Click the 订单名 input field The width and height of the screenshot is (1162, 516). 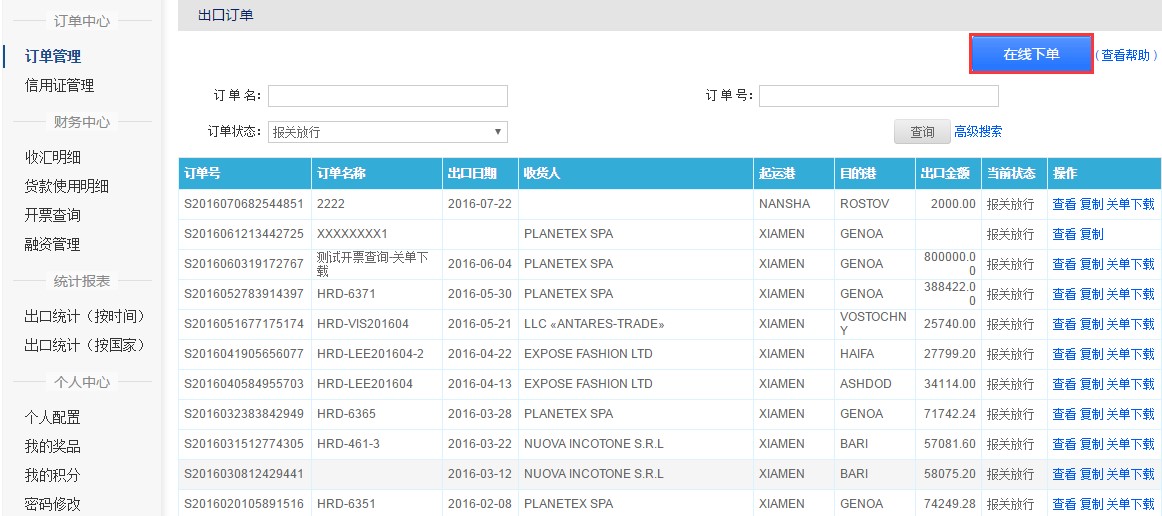(x=388, y=96)
